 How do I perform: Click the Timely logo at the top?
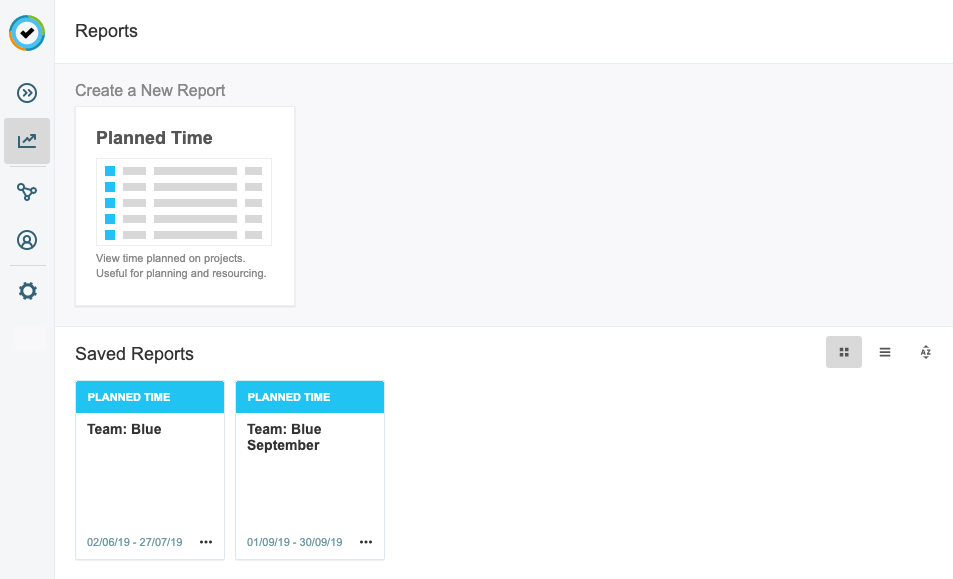26,33
